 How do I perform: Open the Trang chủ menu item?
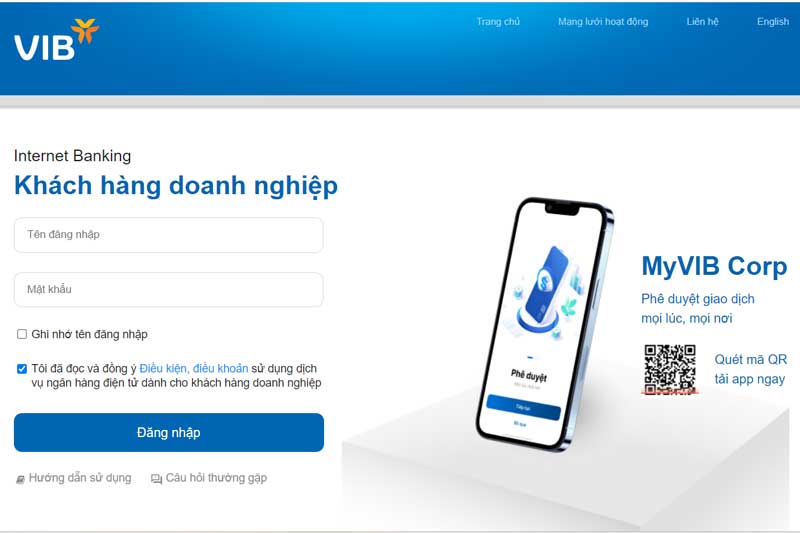click(x=498, y=22)
